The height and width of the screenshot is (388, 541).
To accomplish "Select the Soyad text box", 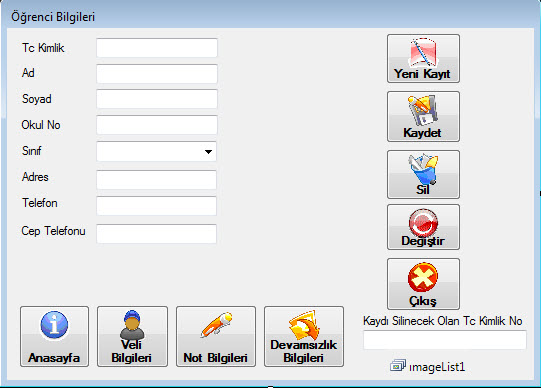I will (157, 99).
